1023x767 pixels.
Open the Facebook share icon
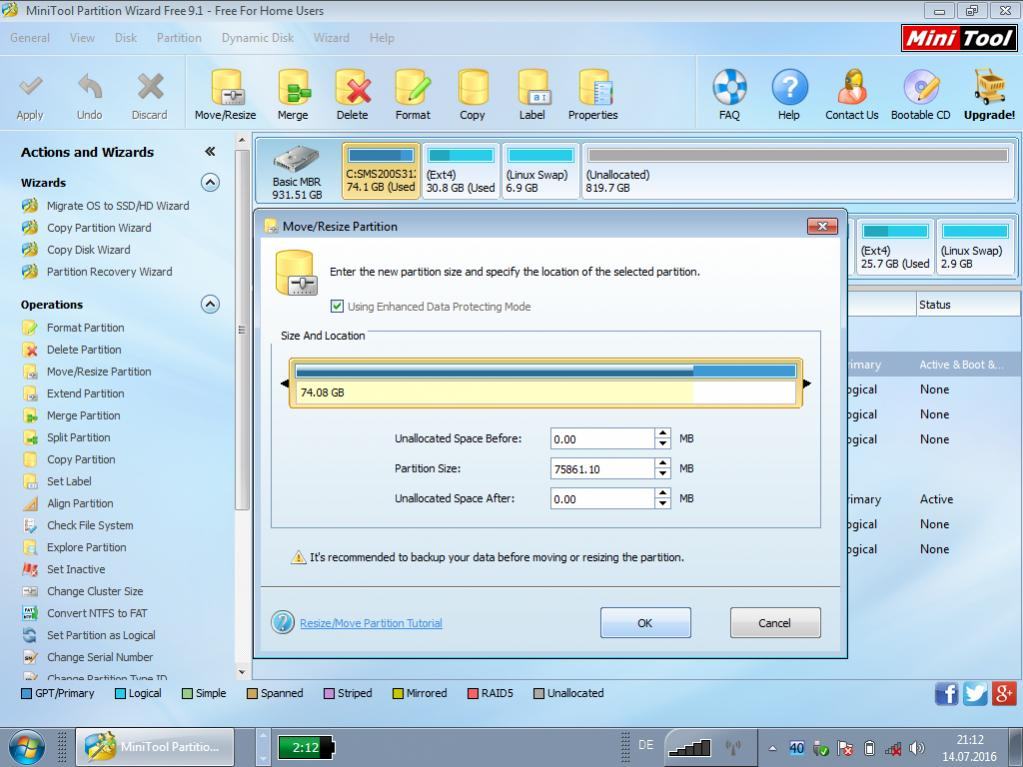947,693
